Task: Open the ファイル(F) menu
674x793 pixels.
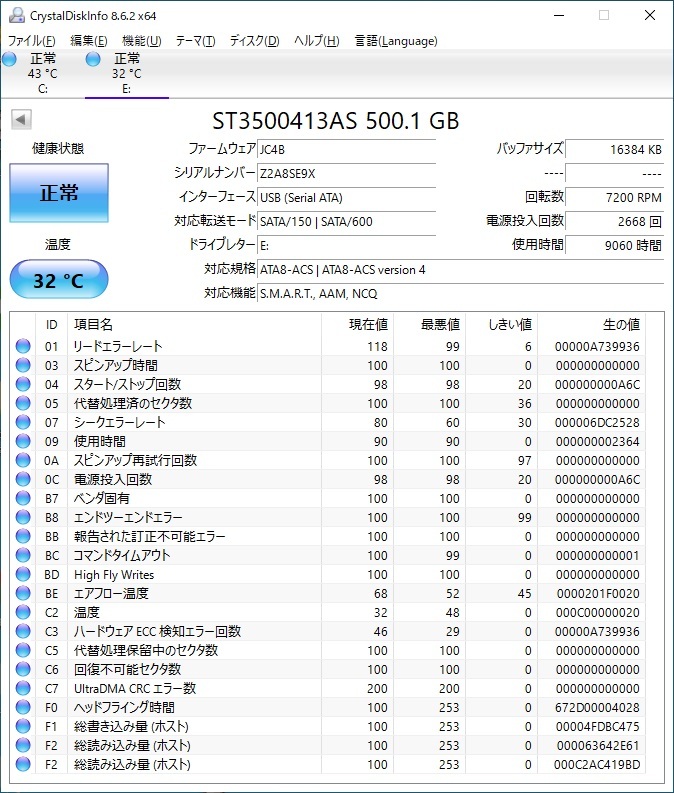Action: (x=31, y=40)
